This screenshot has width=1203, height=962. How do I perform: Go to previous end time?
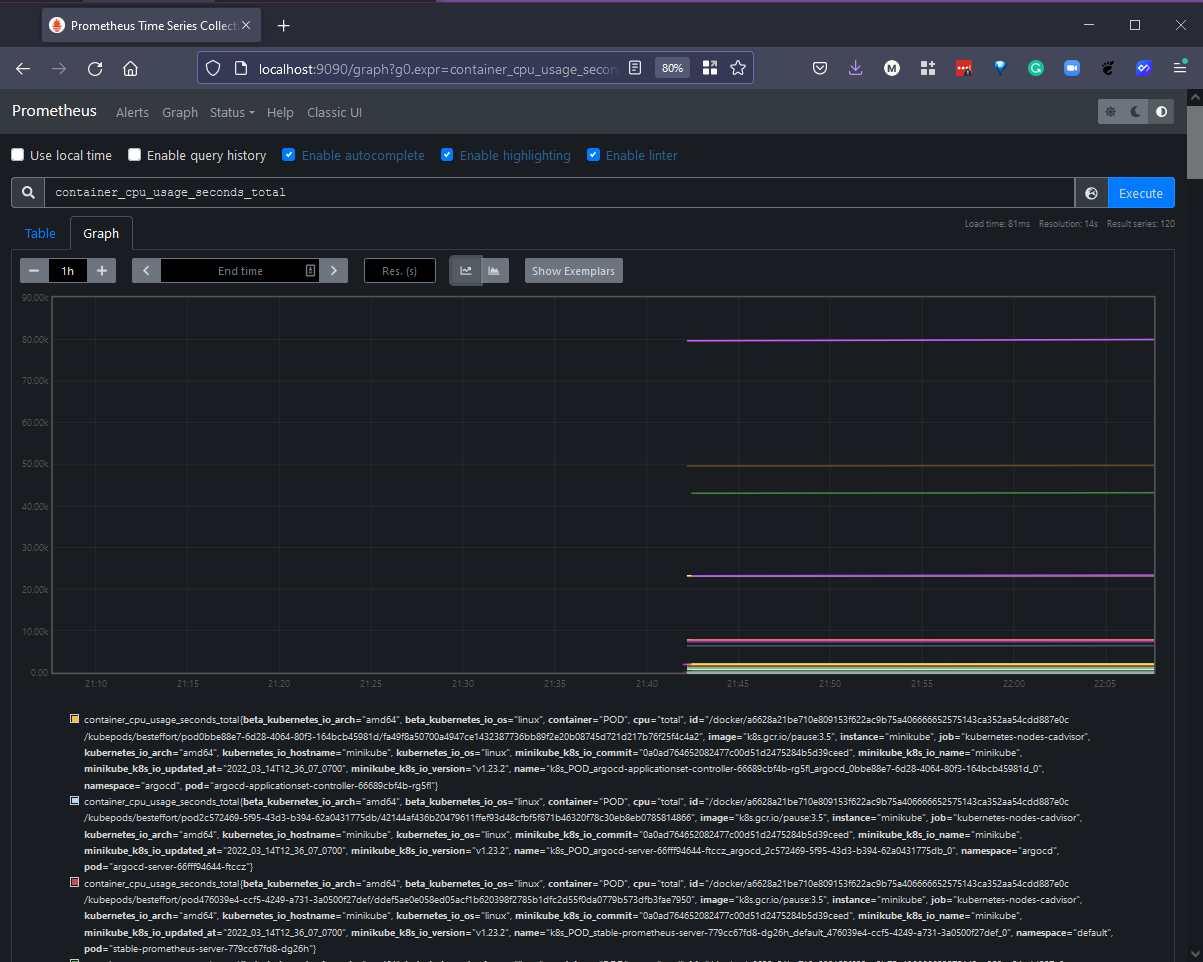click(146, 271)
